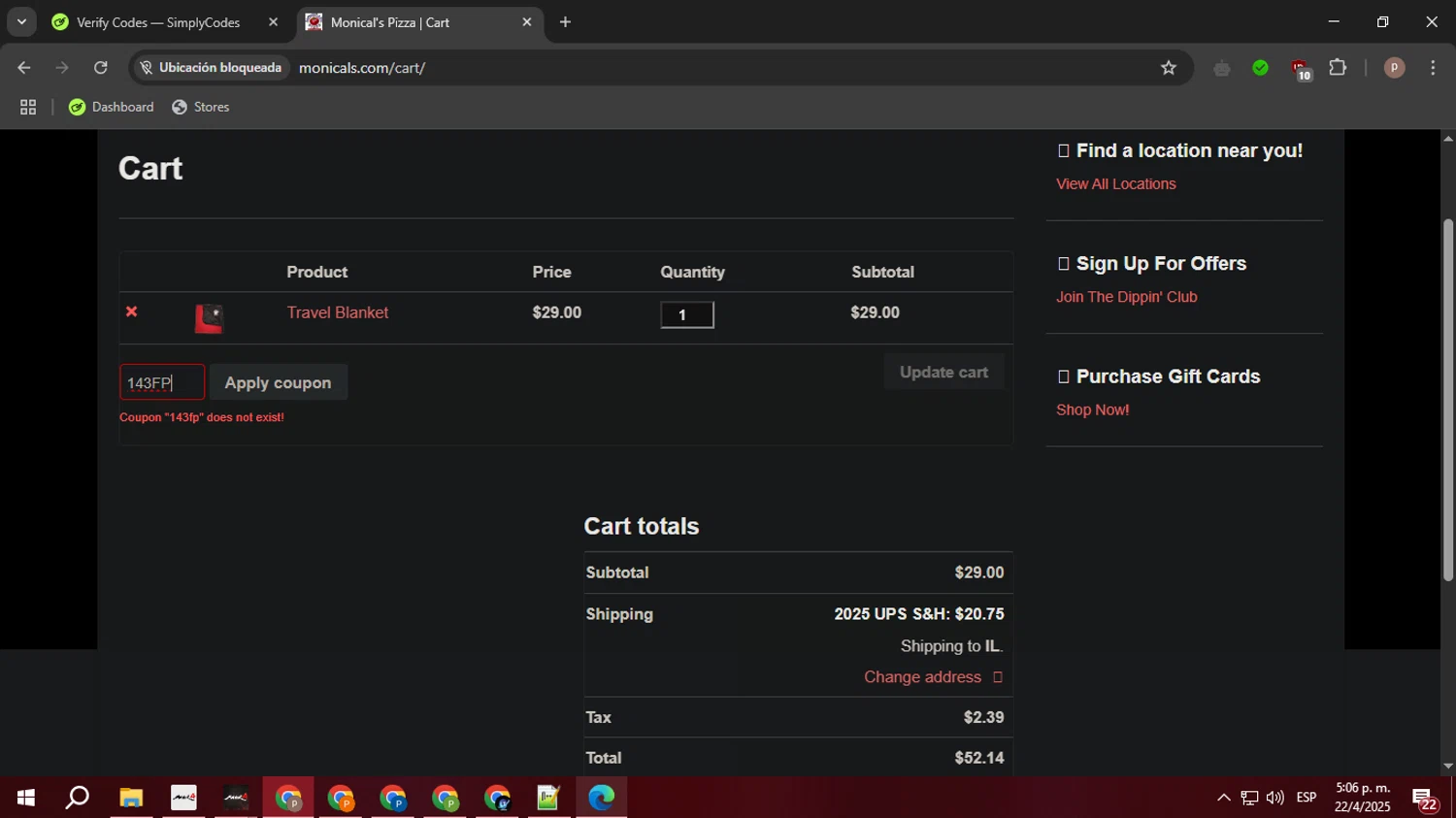Click the page vertical scrollbar

point(1448,400)
